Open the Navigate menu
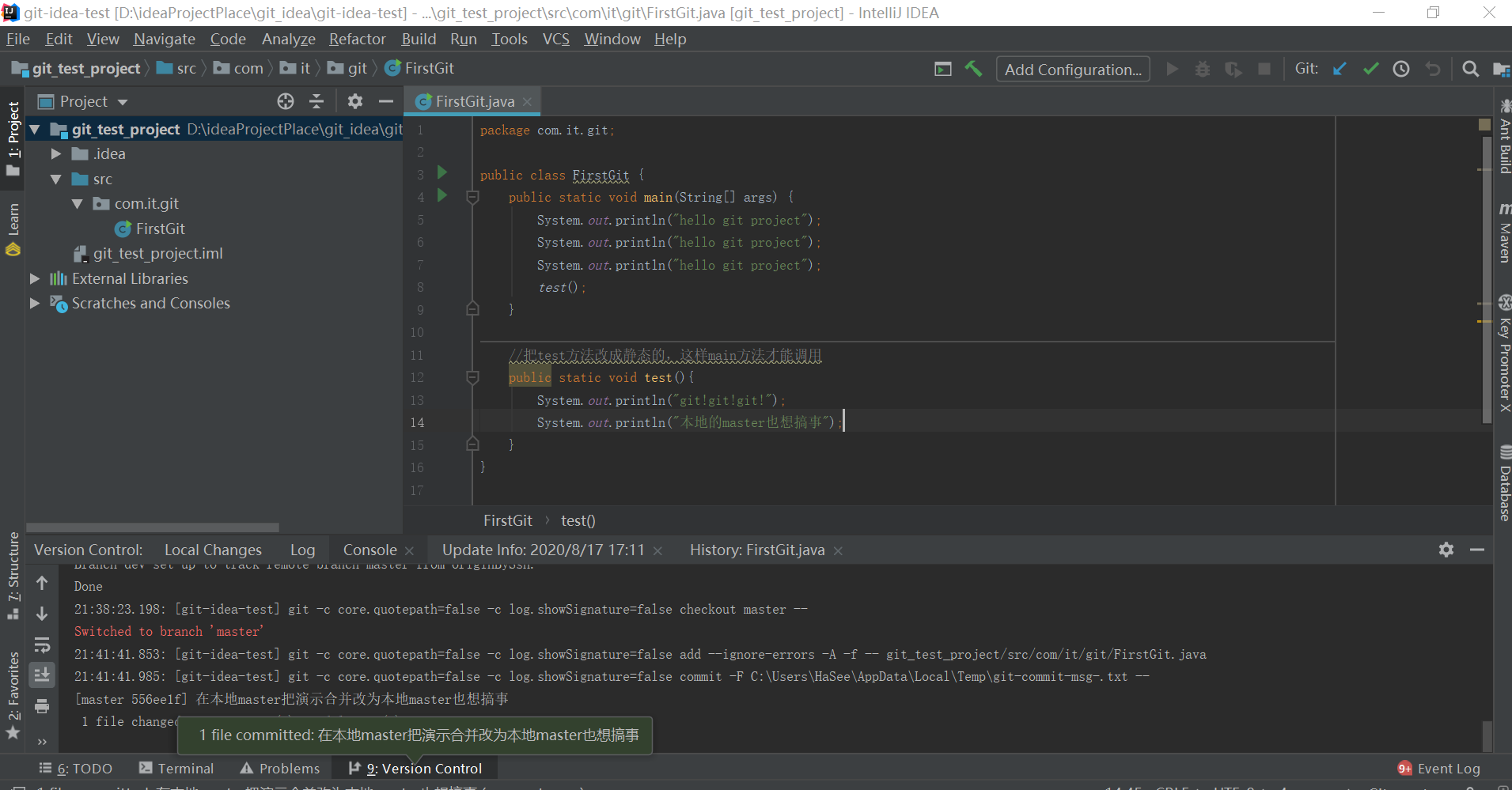Screen dimensions: 1512x790 click(x=165, y=39)
